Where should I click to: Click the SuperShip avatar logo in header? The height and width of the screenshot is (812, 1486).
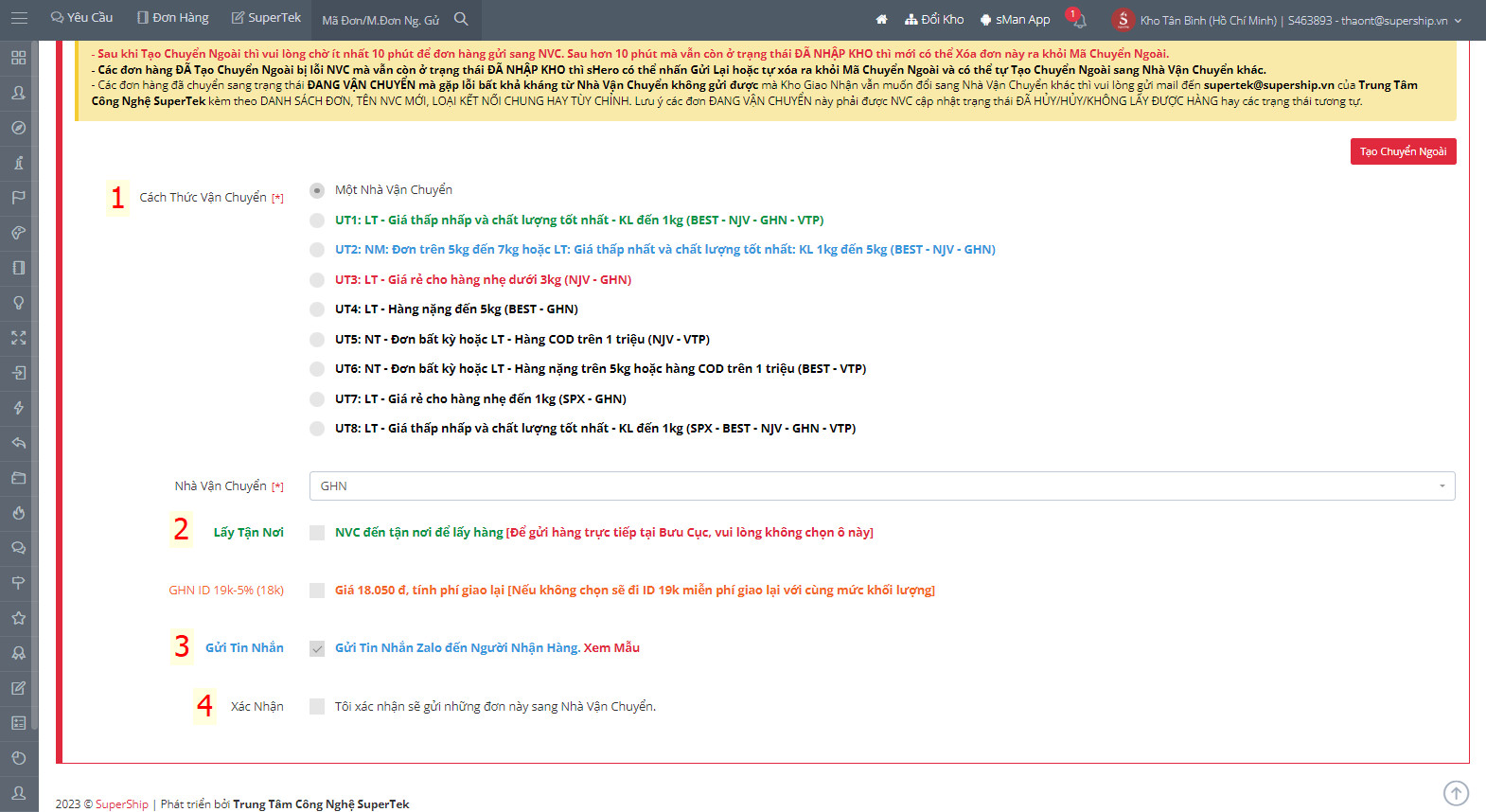pos(1123,19)
